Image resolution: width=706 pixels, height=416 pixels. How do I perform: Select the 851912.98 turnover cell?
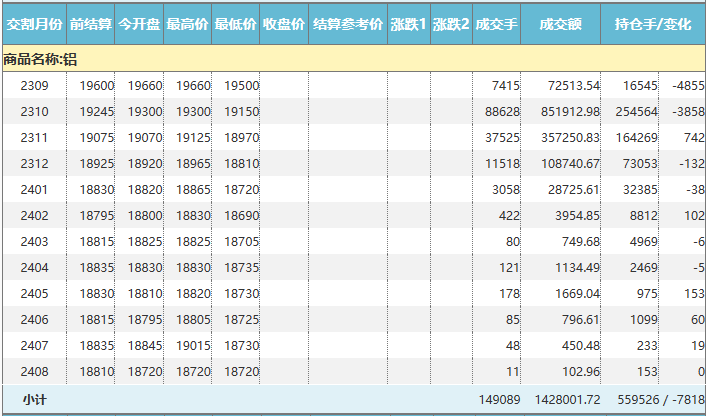click(x=567, y=111)
